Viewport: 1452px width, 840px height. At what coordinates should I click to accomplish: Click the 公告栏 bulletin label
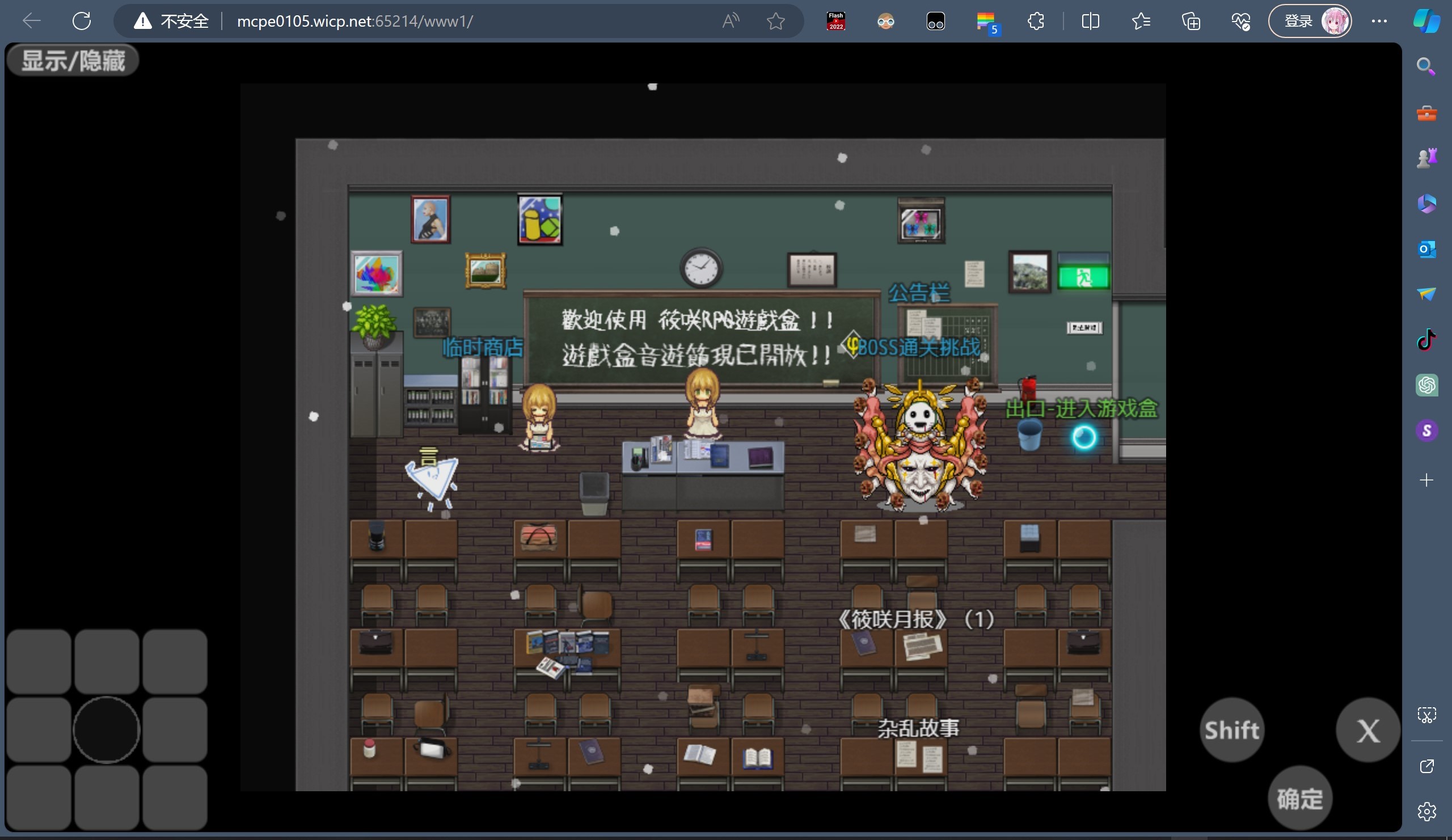coord(919,293)
